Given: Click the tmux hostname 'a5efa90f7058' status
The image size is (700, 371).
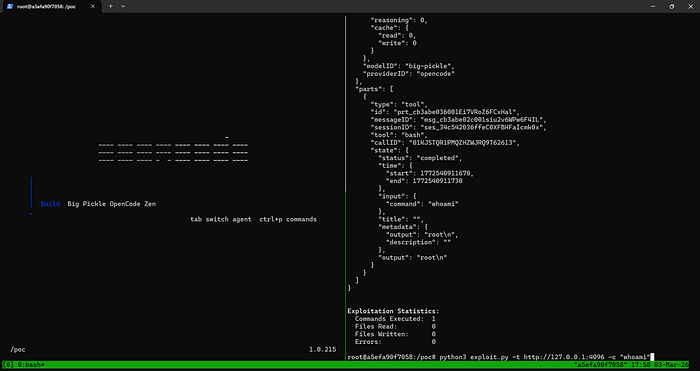Looking at the screenshot, I should point(601,365).
